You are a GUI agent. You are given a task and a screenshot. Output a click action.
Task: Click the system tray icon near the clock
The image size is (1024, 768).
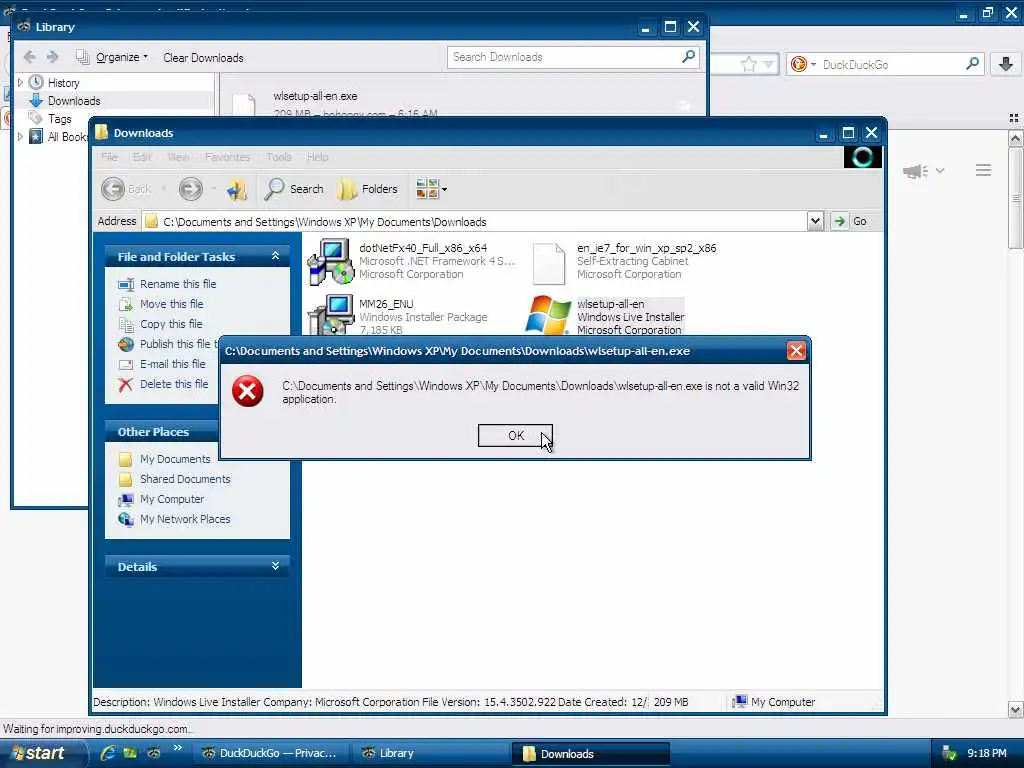point(949,754)
